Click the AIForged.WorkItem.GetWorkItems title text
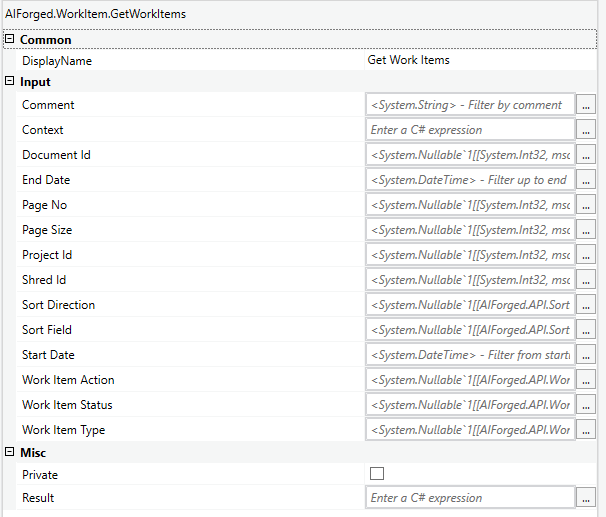606x517 pixels. (95, 14)
